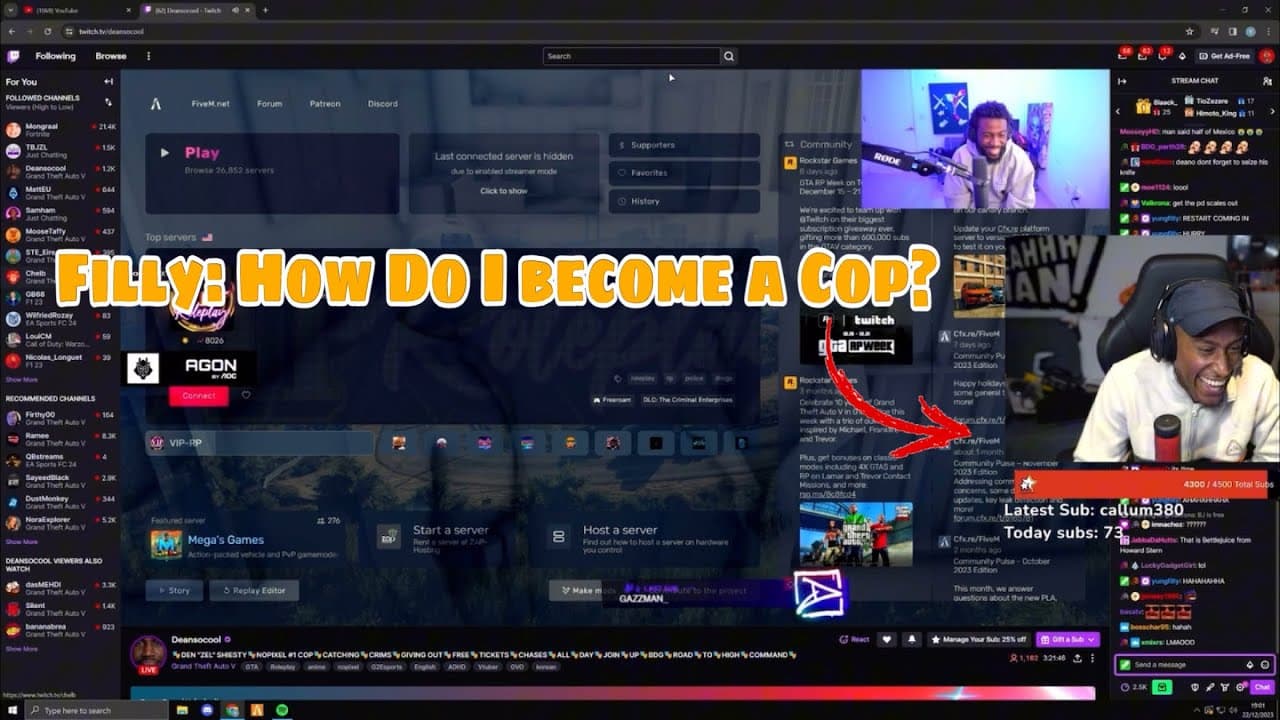Claim the green channel points bonus
1280x720 pixels.
click(x=1160, y=687)
